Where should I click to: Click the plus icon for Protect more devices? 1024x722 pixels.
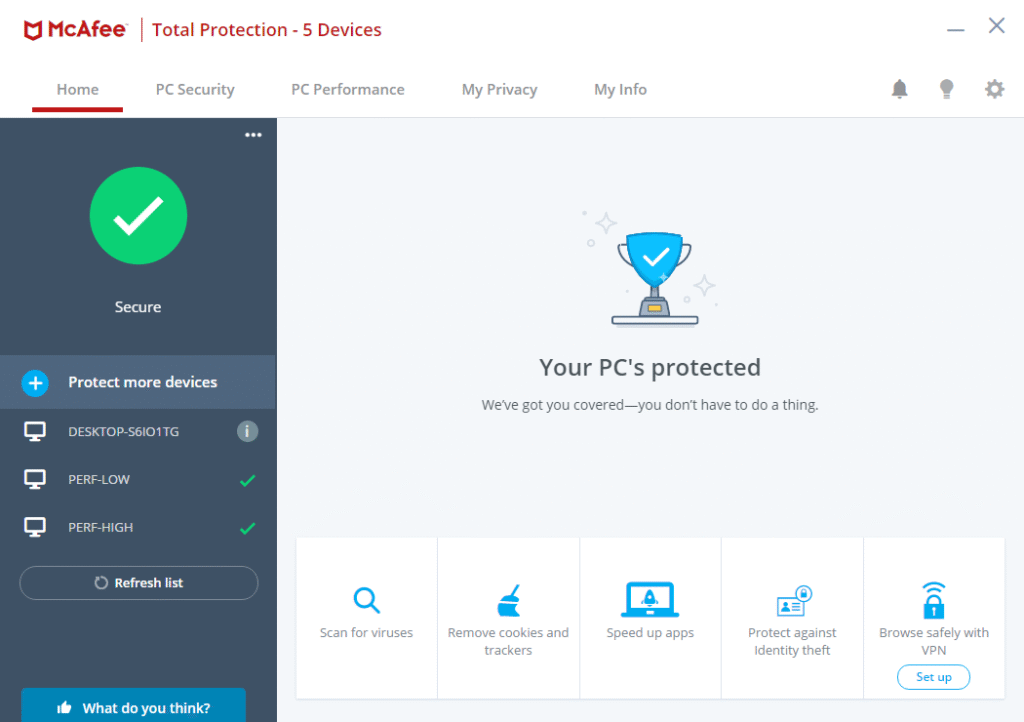pos(35,383)
